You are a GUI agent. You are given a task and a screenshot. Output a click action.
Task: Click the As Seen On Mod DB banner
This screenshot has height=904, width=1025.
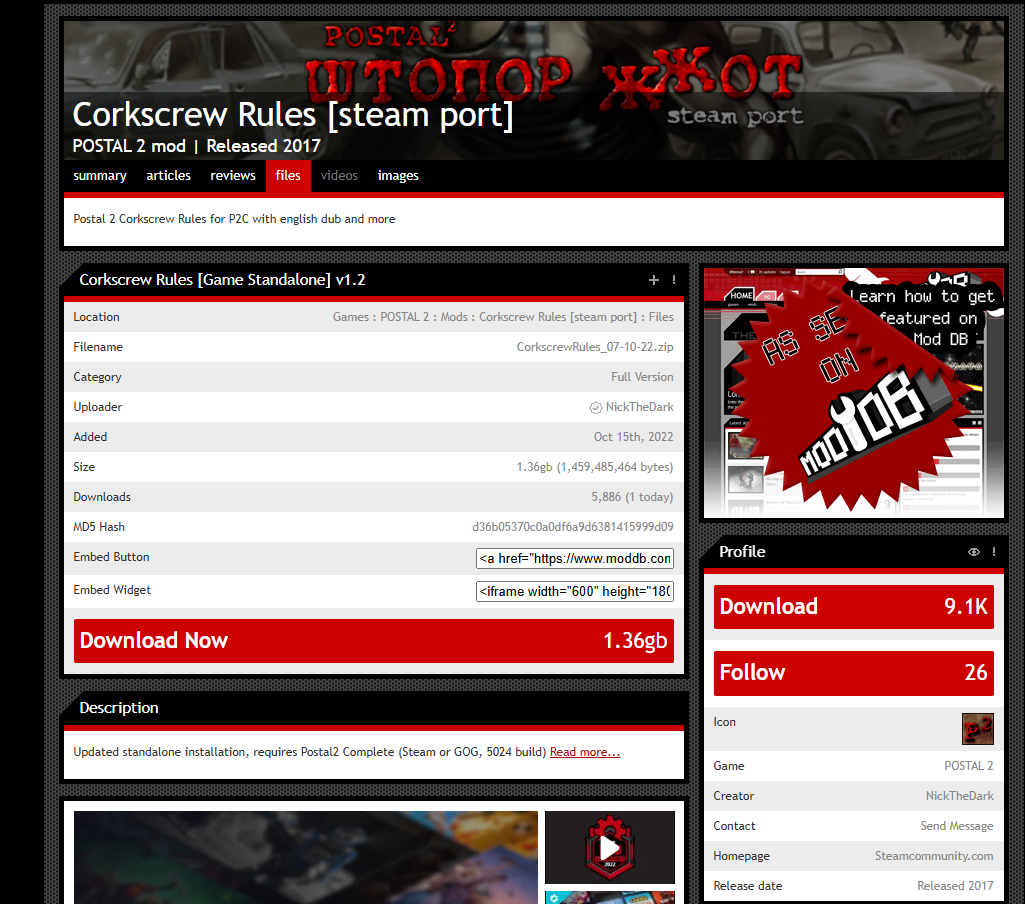coord(854,393)
